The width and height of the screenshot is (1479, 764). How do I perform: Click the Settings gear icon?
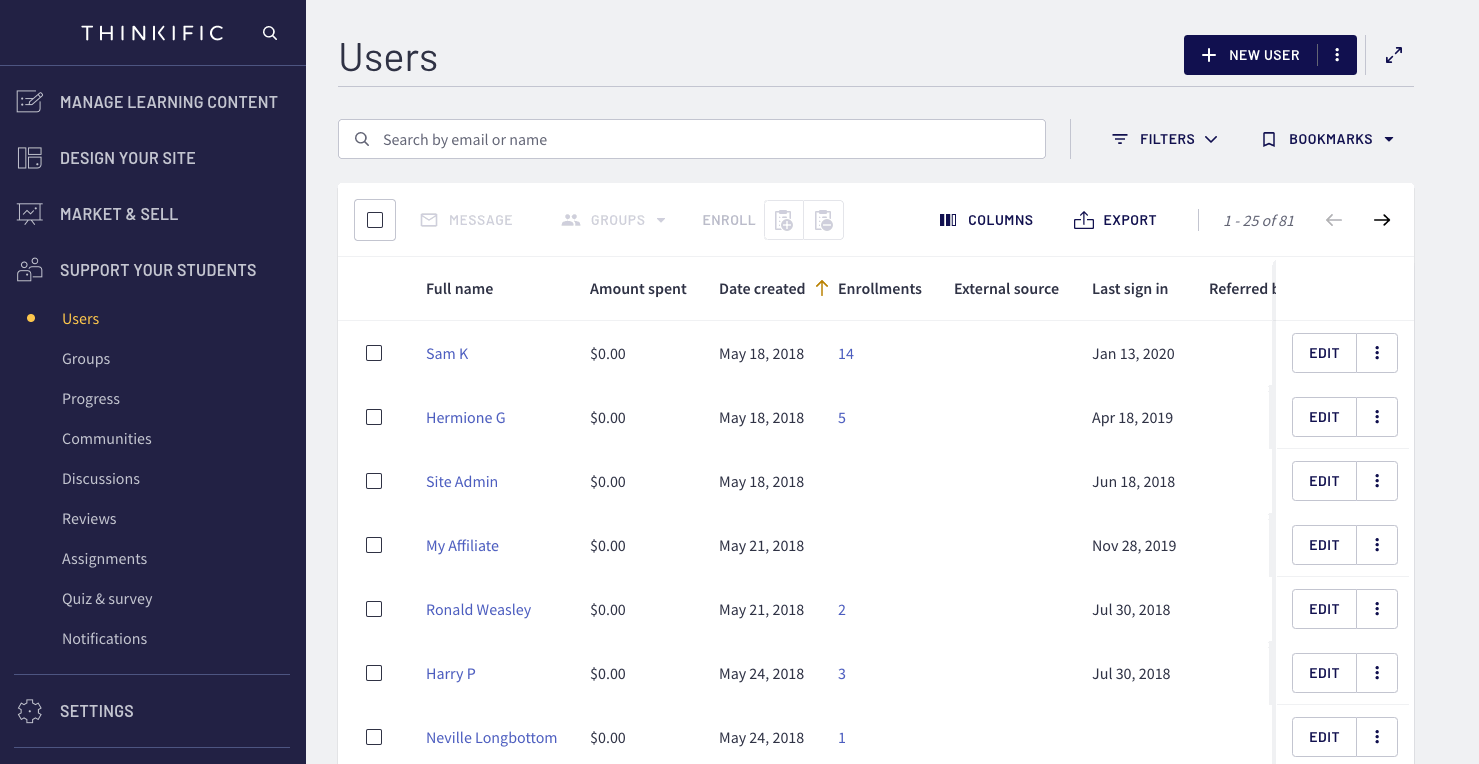click(x=30, y=711)
